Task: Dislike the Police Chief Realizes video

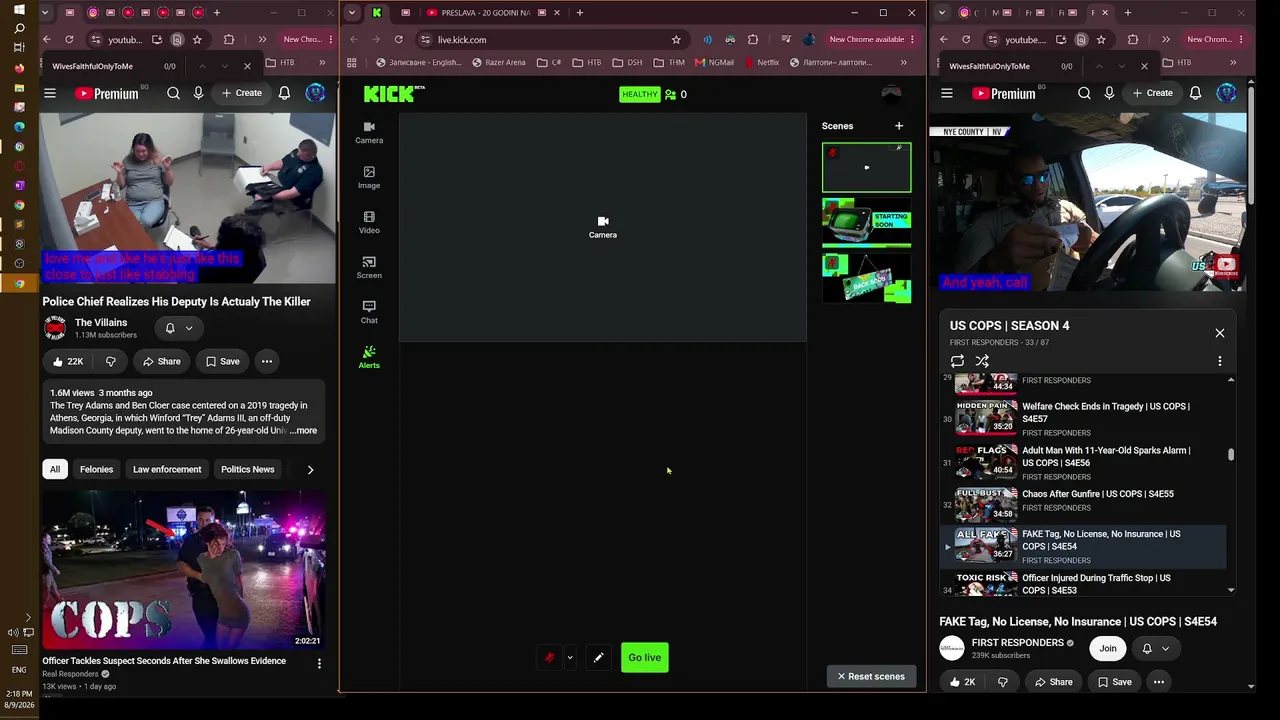Action: (111, 361)
